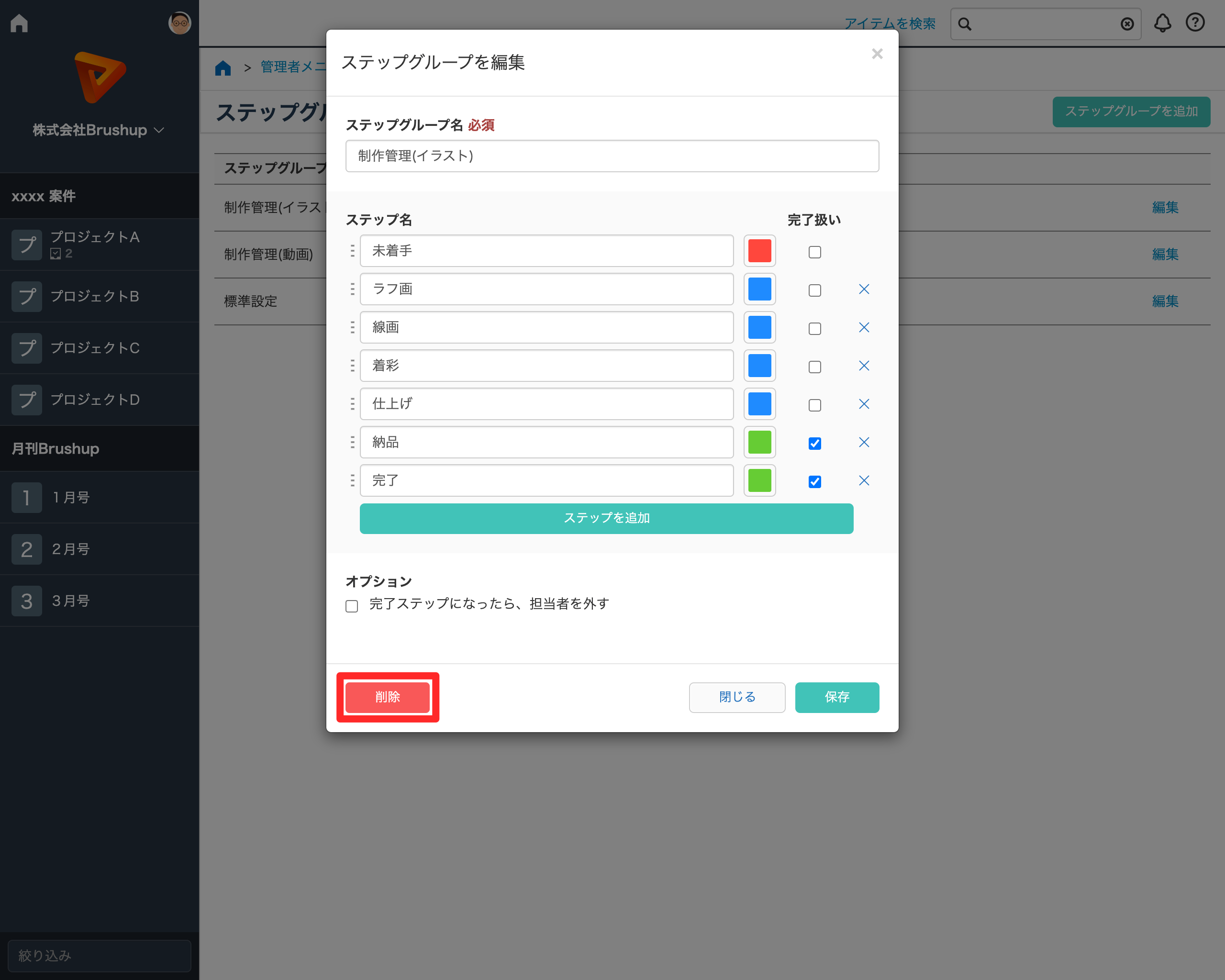Clear search with the circled X icon

(1127, 24)
